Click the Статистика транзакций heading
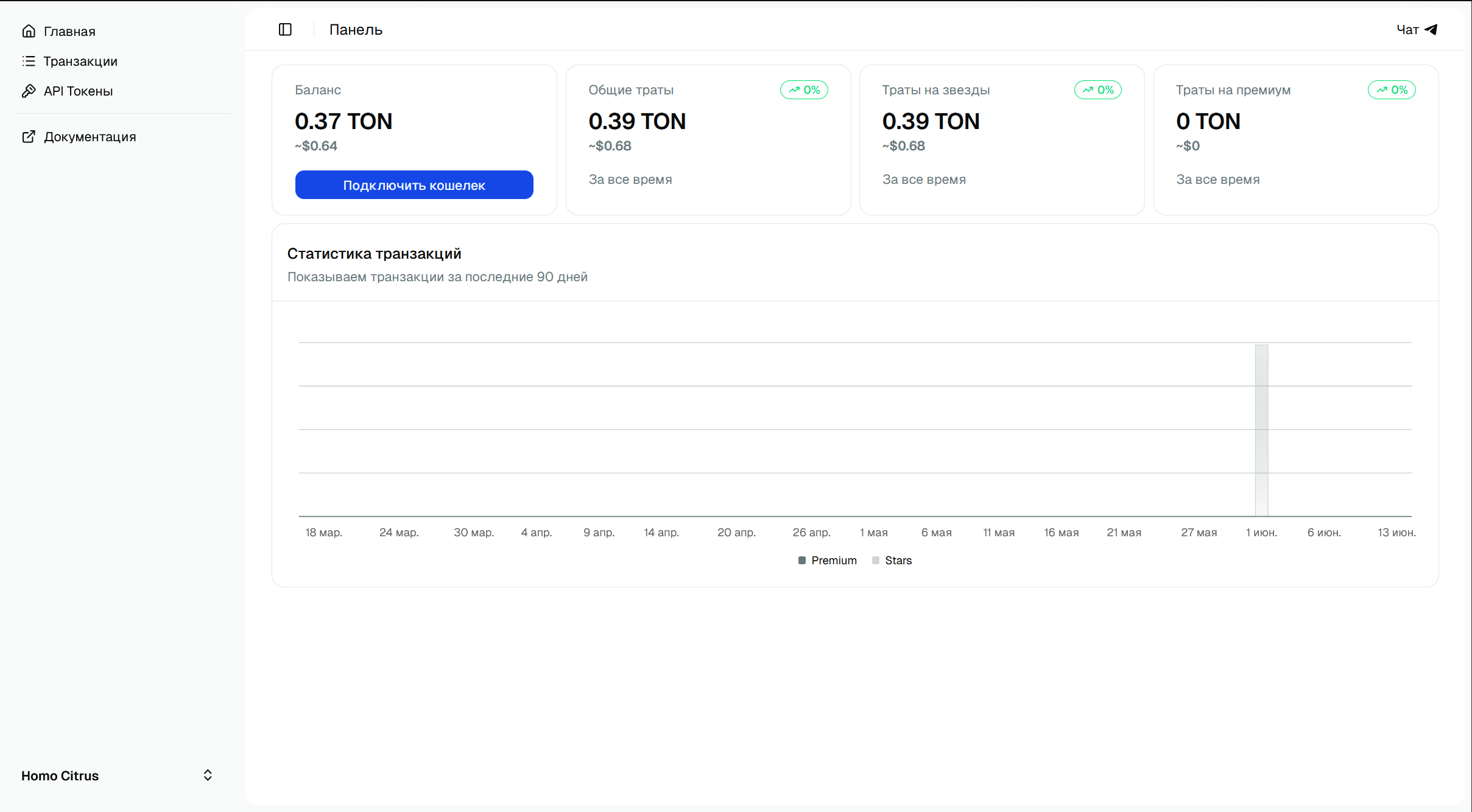This screenshot has width=1472, height=812. click(x=374, y=254)
